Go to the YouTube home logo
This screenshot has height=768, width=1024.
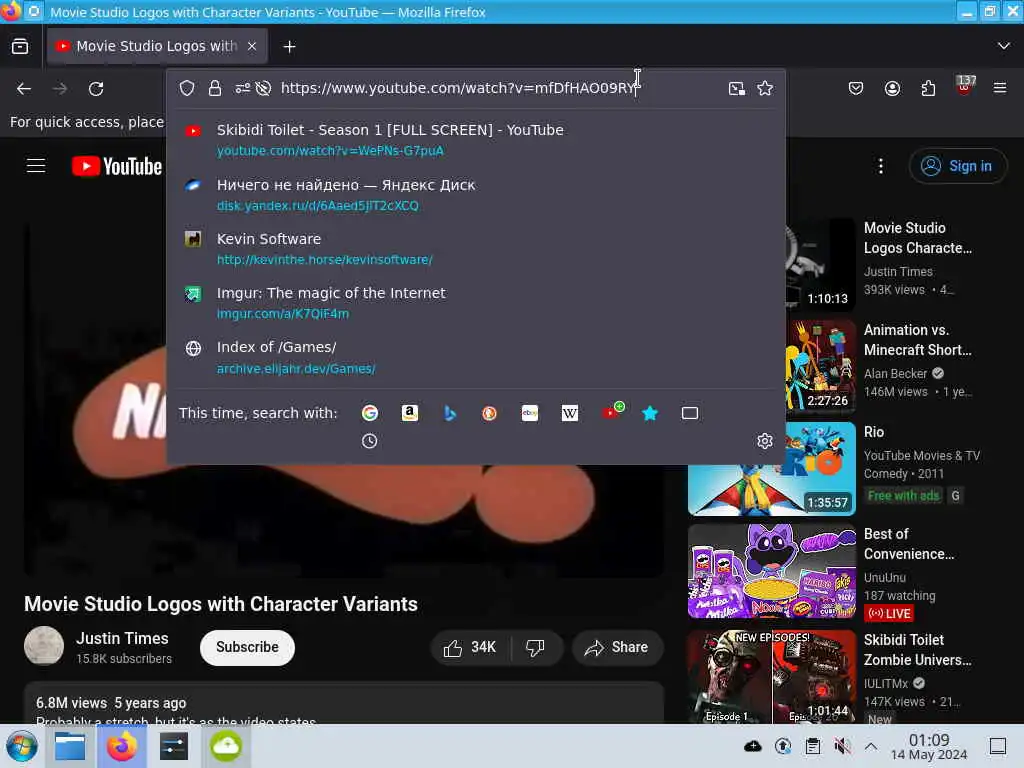(117, 167)
